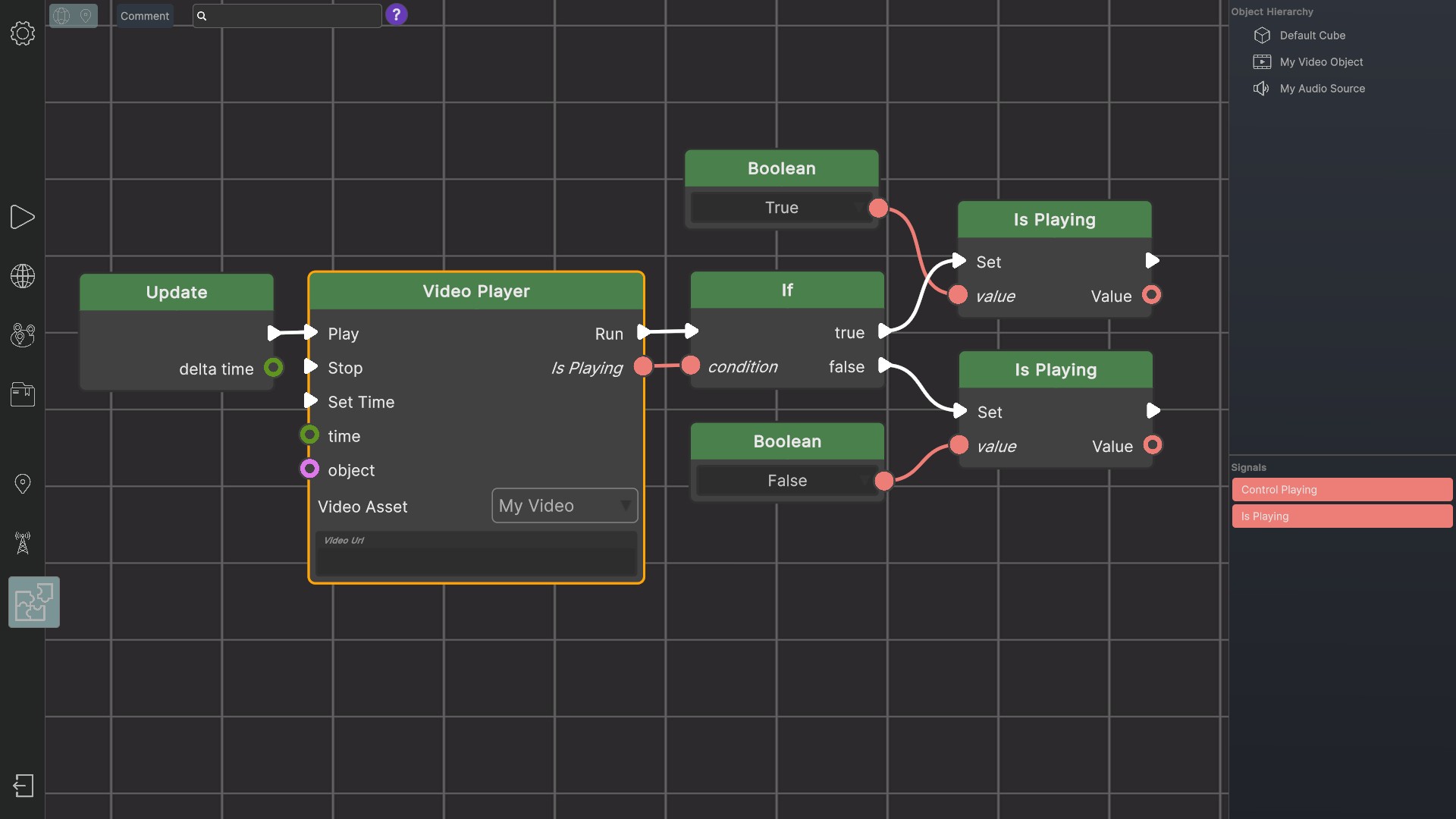This screenshot has height=819, width=1456.
Task: Toggle the True value on the Boolean node
Action: (781, 207)
